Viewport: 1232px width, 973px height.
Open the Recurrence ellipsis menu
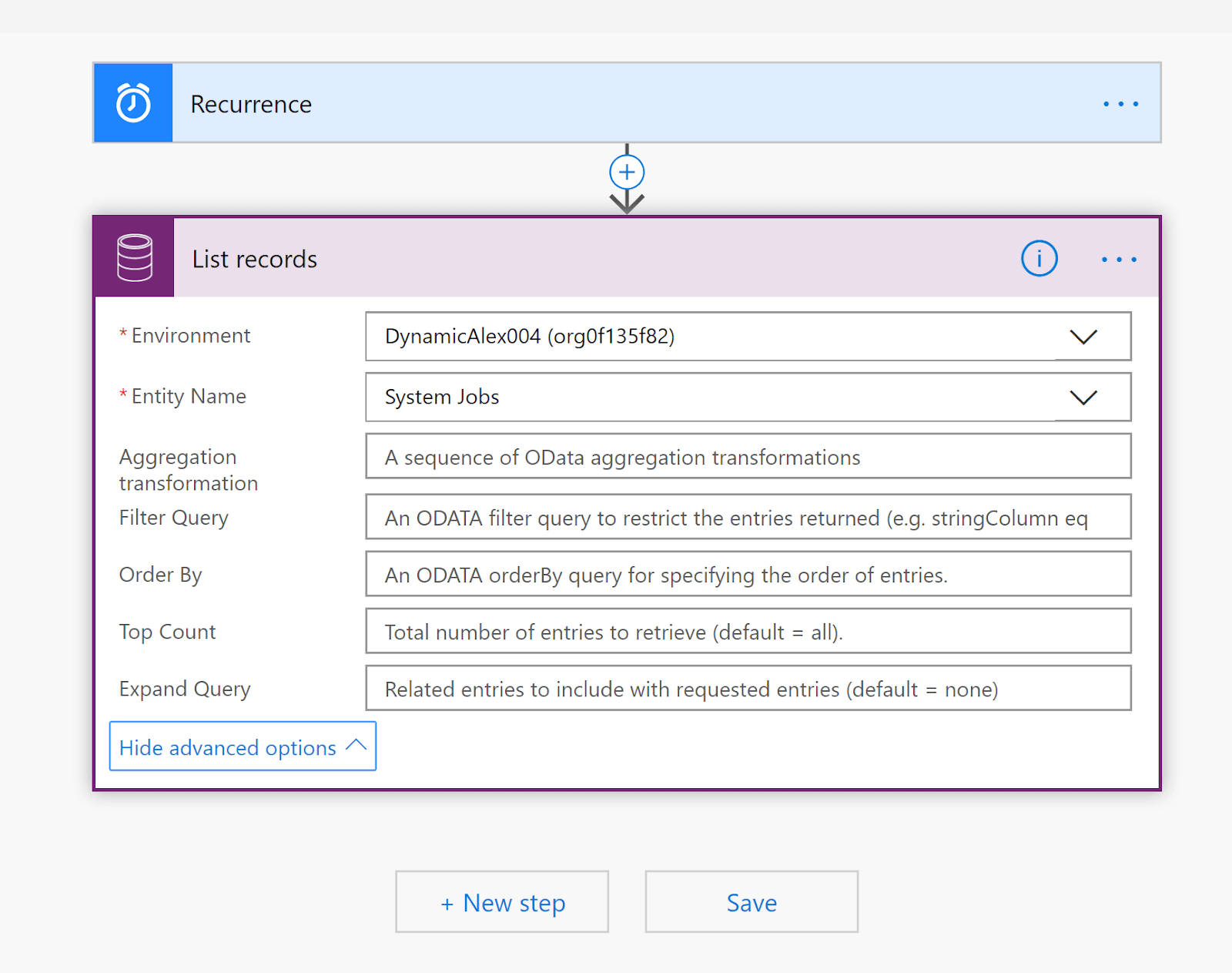point(1120,103)
